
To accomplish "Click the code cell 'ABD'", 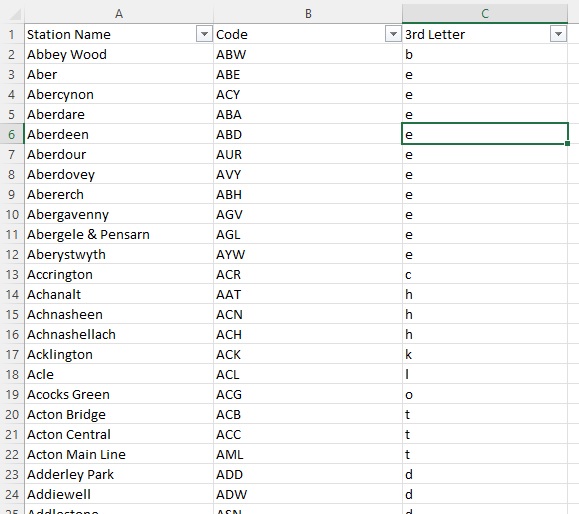I will point(308,134).
